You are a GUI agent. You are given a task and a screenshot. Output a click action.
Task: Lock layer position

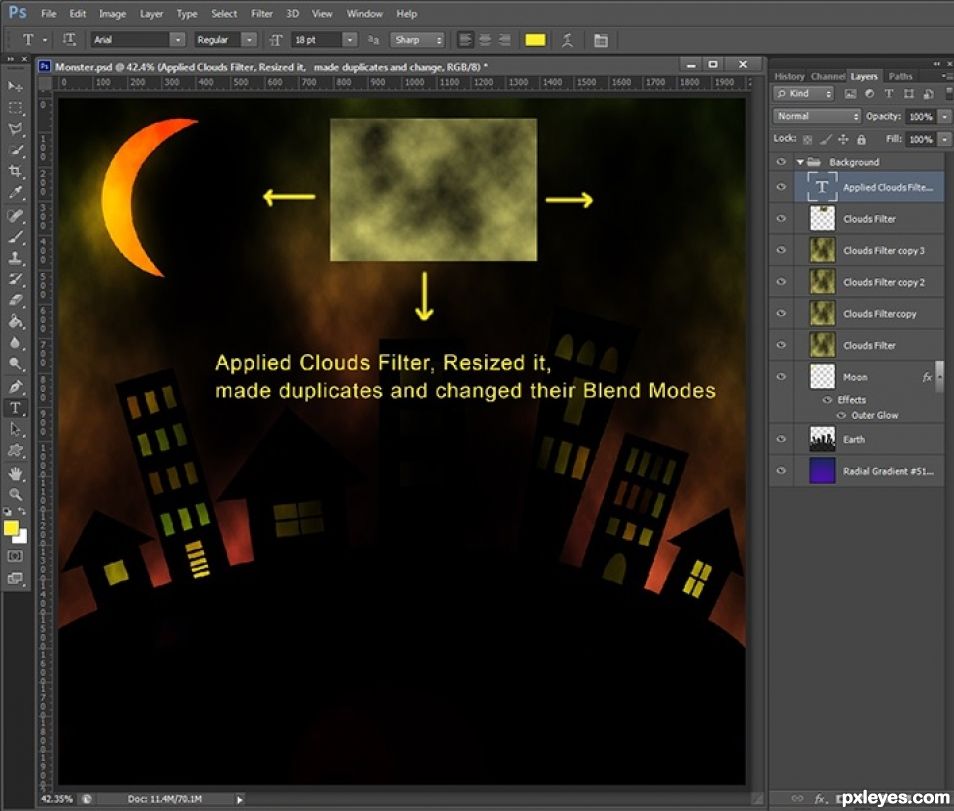pos(843,139)
